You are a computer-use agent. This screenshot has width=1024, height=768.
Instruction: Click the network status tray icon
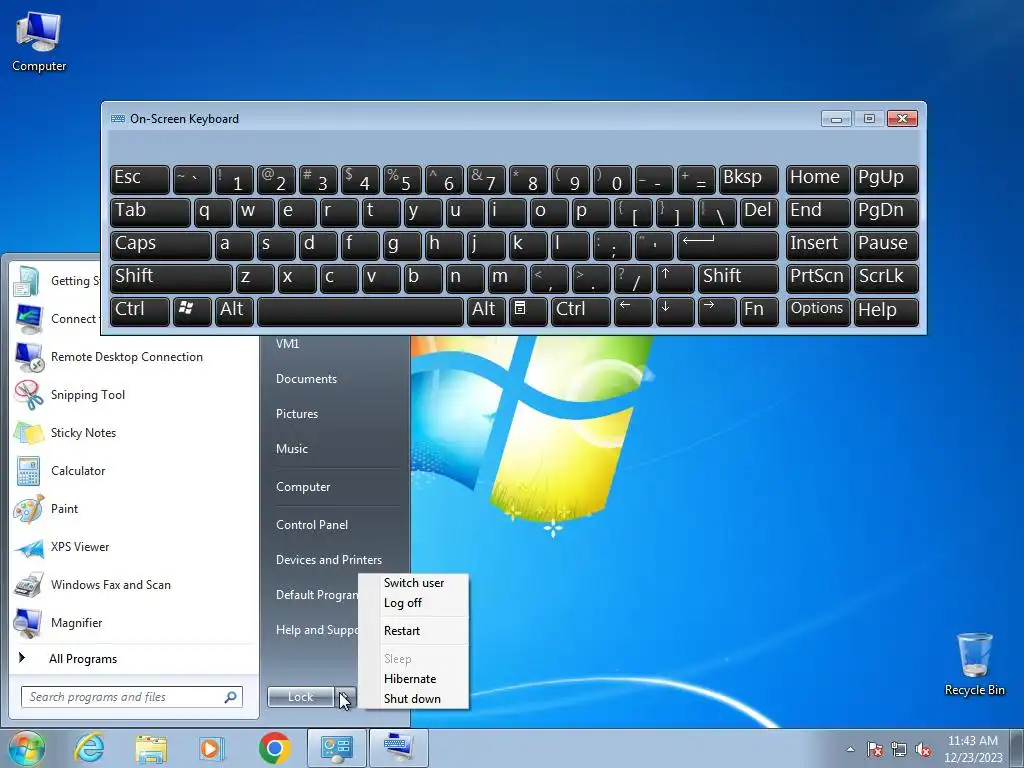(899, 749)
